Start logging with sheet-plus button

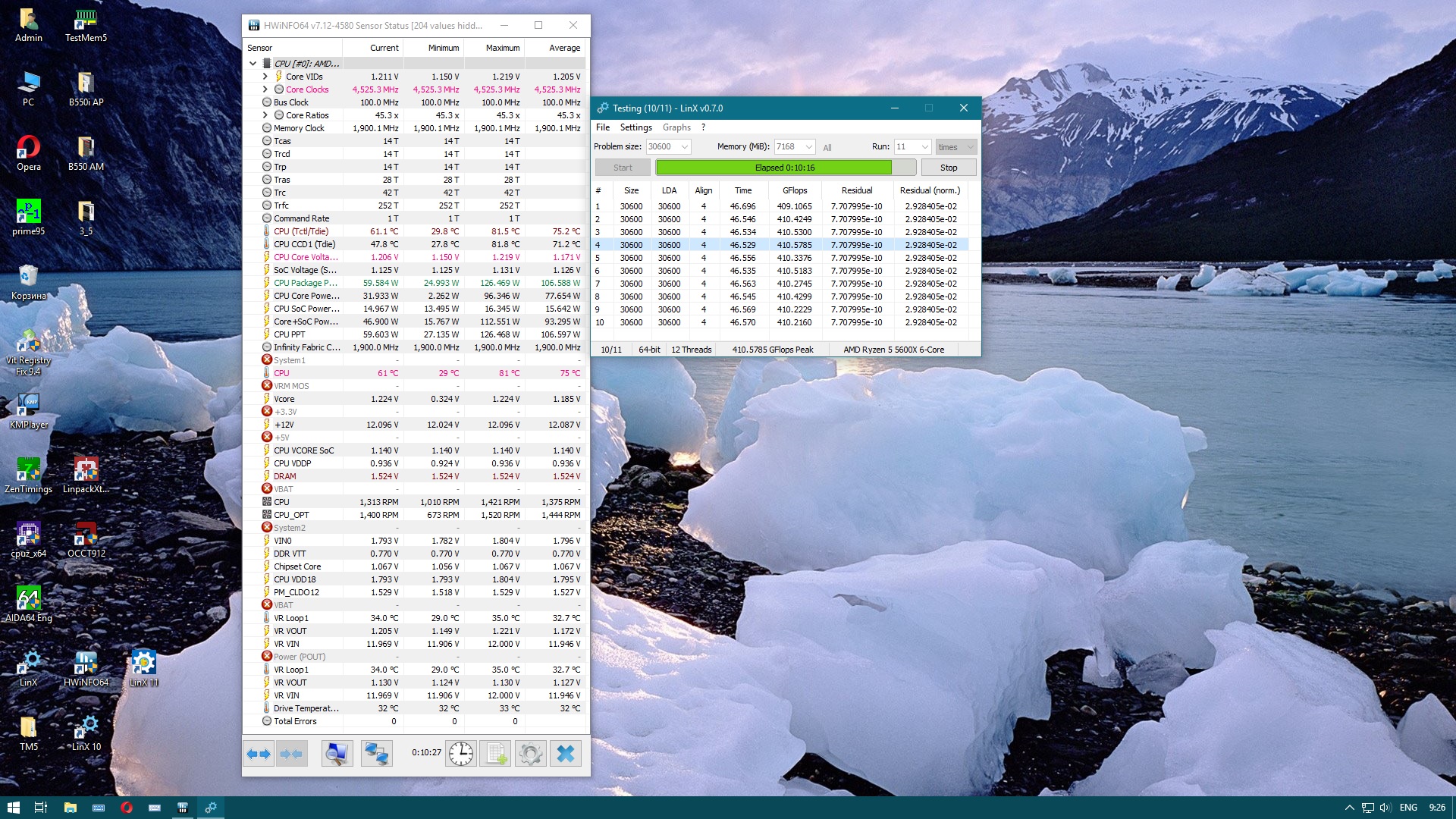(x=496, y=754)
